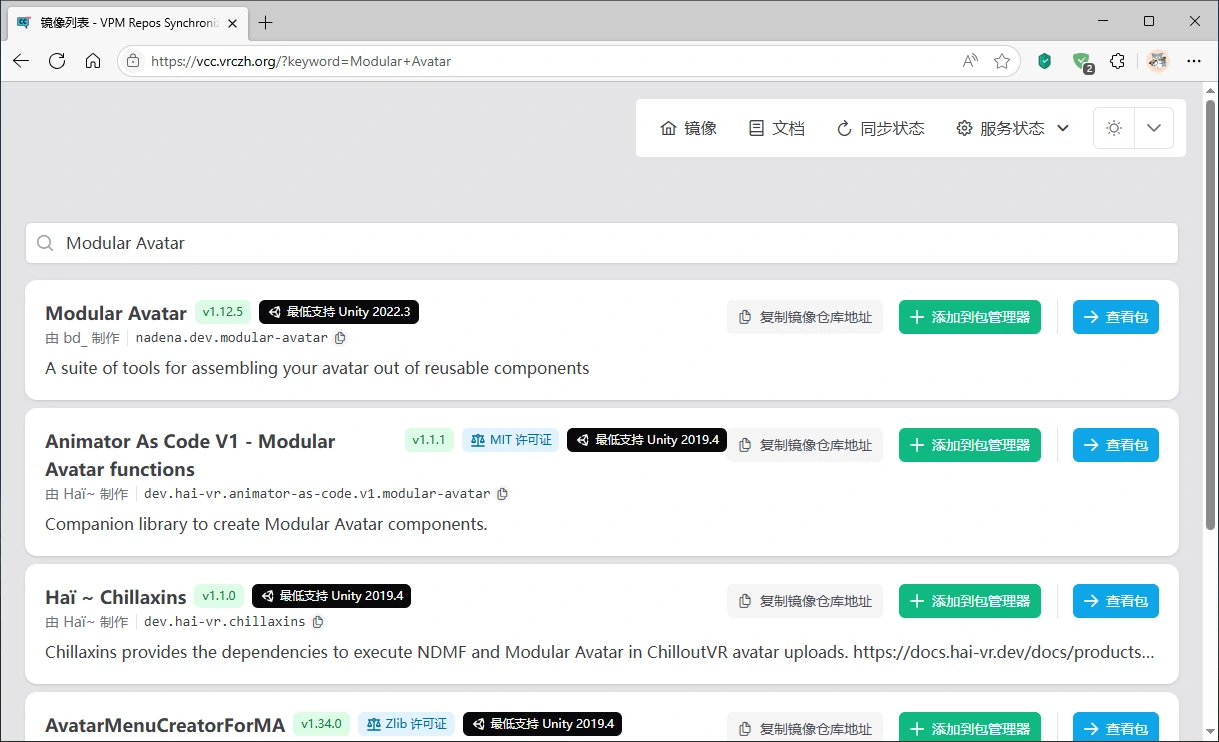
Task: Open the browser settings ellipsis menu
Action: [1194, 61]
